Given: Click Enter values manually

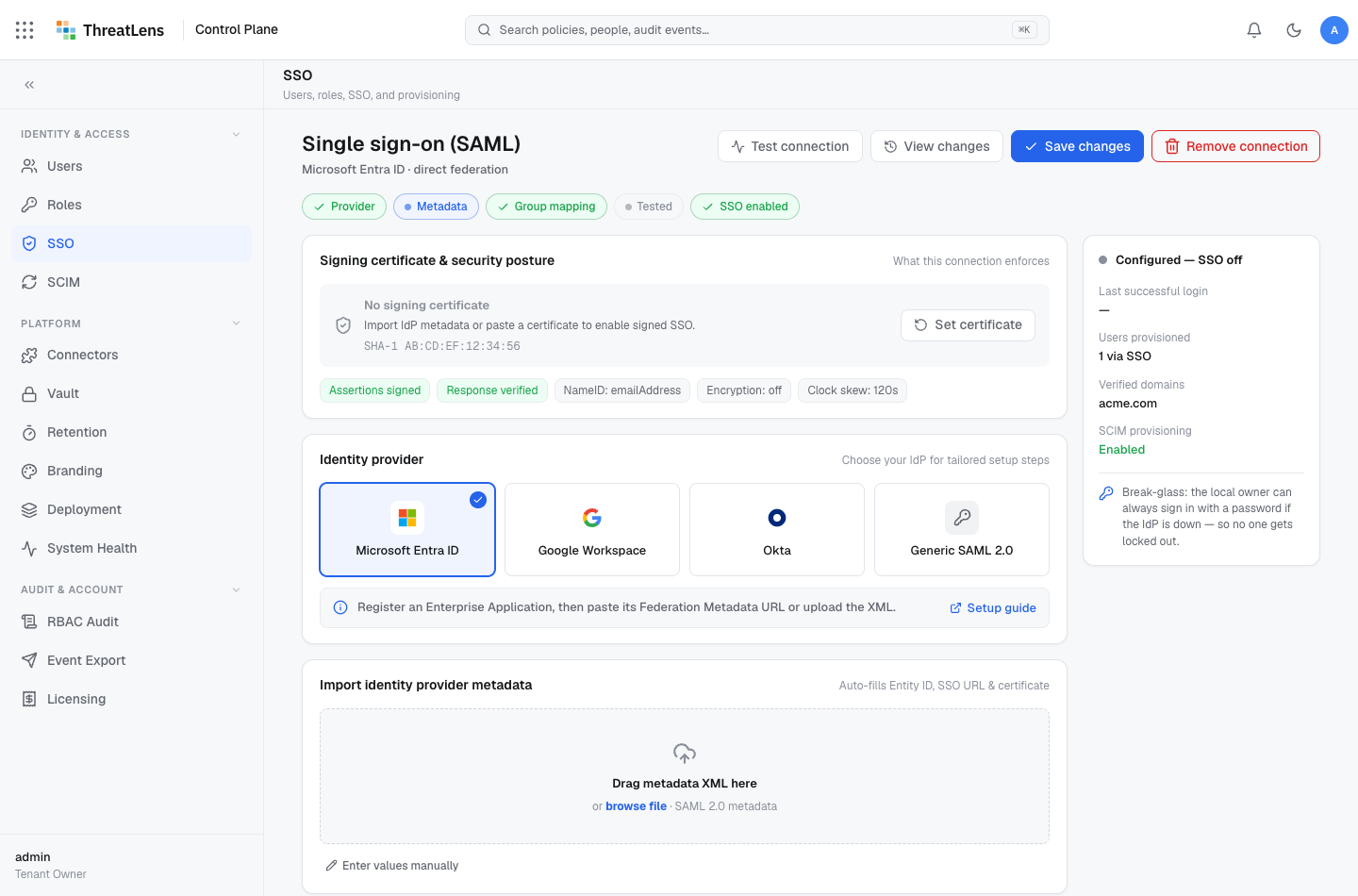Looking at the screenshot, I should pos(392,866).
